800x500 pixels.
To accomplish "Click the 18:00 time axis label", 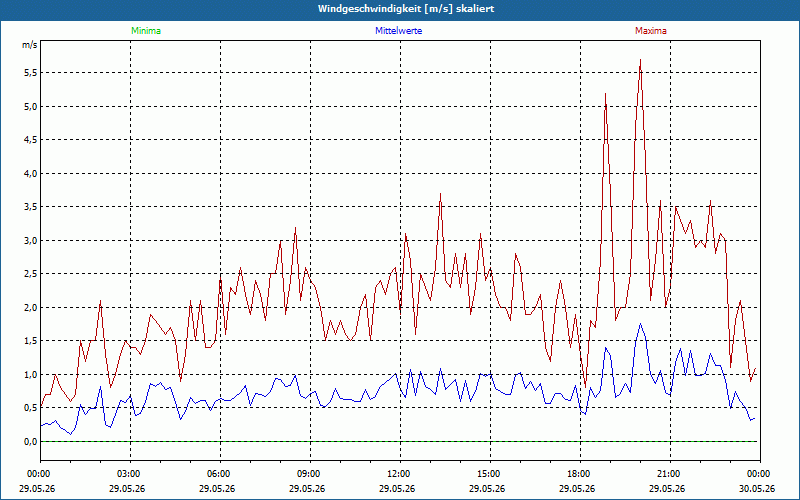I will point(581,474).
